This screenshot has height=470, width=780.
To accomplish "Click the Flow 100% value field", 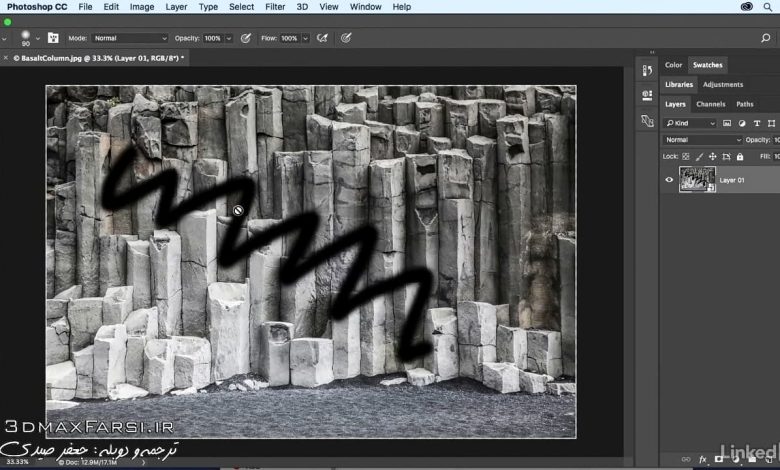I will pyautogui.click(x=290, y=38).
